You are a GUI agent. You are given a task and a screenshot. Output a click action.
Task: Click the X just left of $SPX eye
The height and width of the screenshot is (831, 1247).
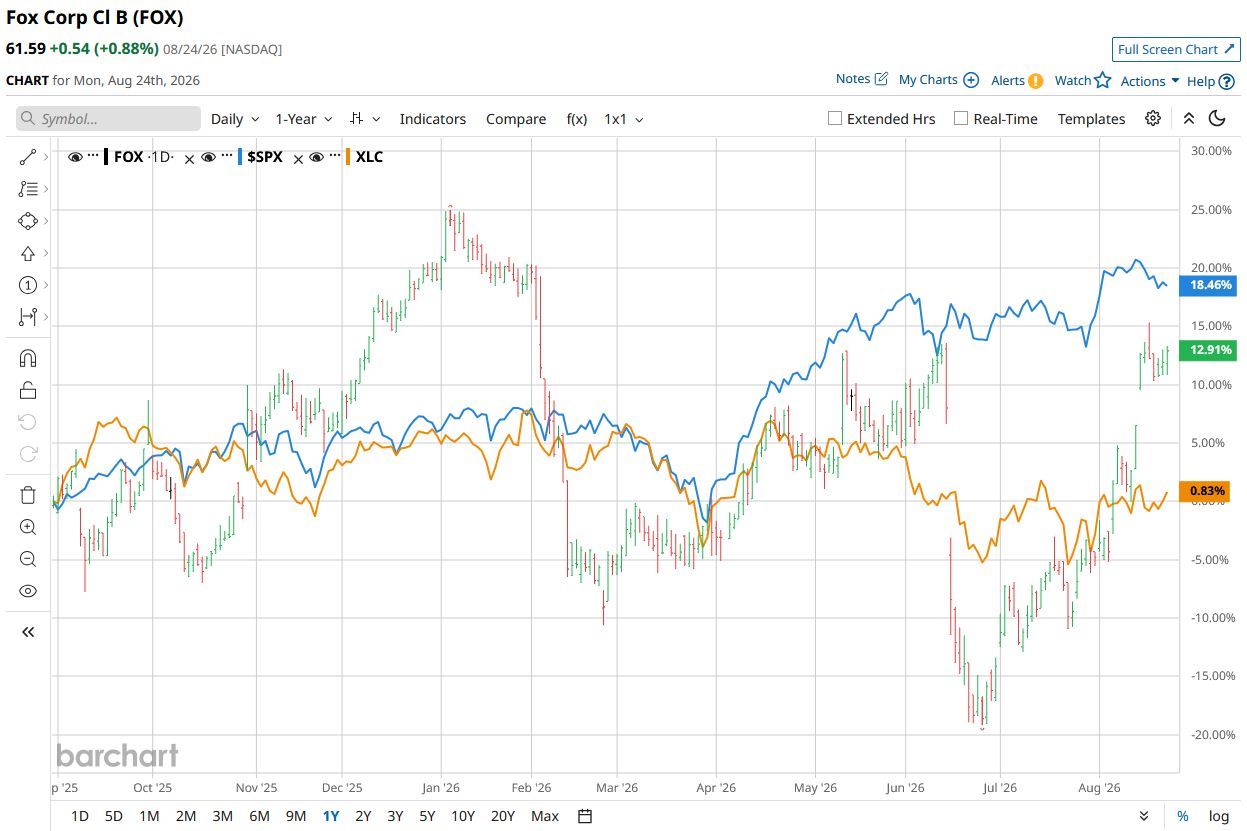tap(189, 158)
